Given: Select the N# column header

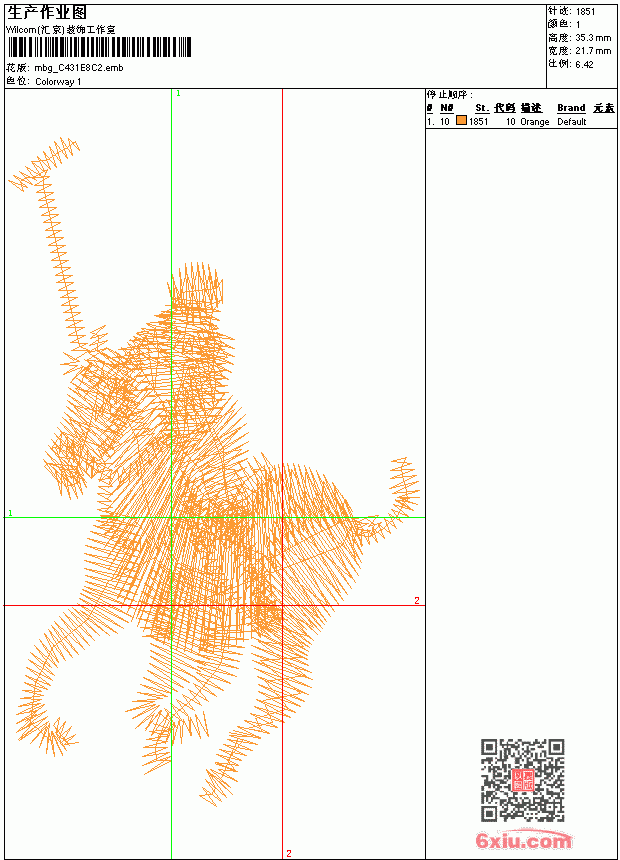Looking at the screenshot, I should pos(447,108).
